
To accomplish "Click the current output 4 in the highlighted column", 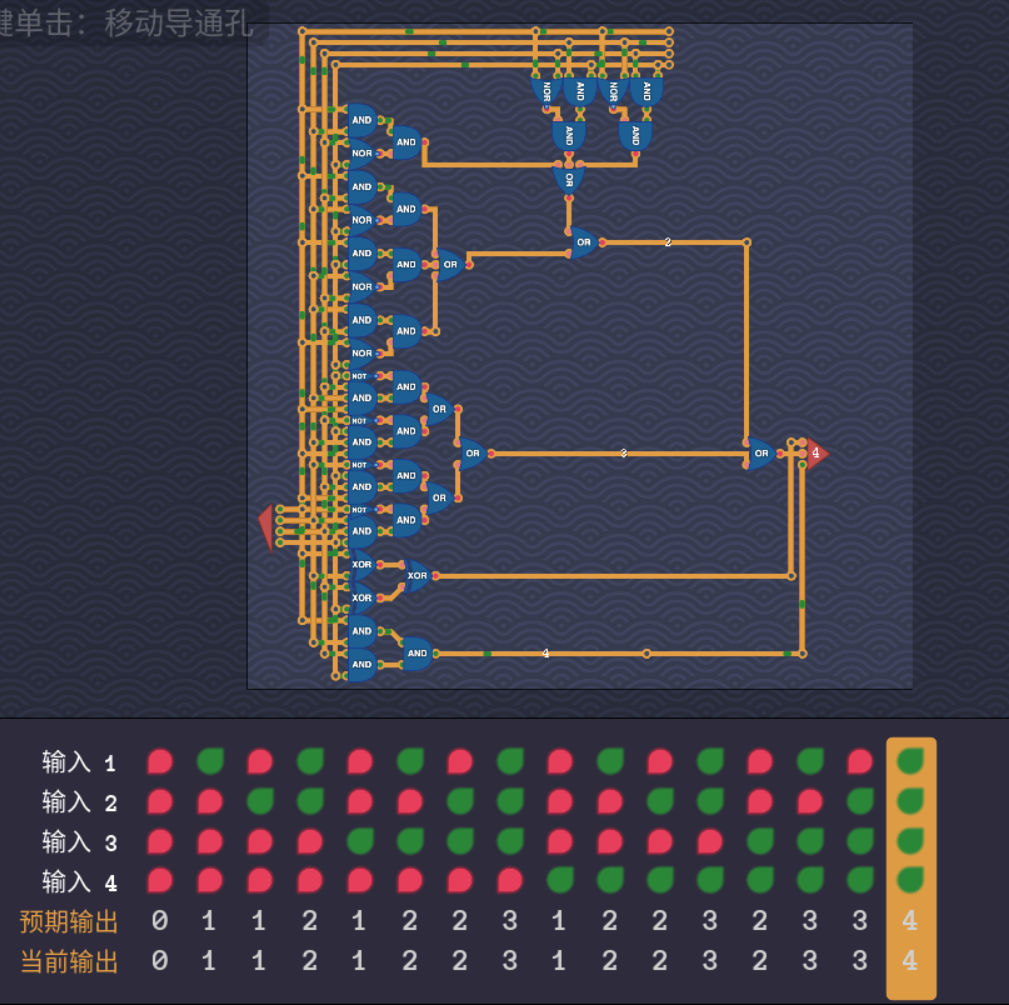I will 910,961.
